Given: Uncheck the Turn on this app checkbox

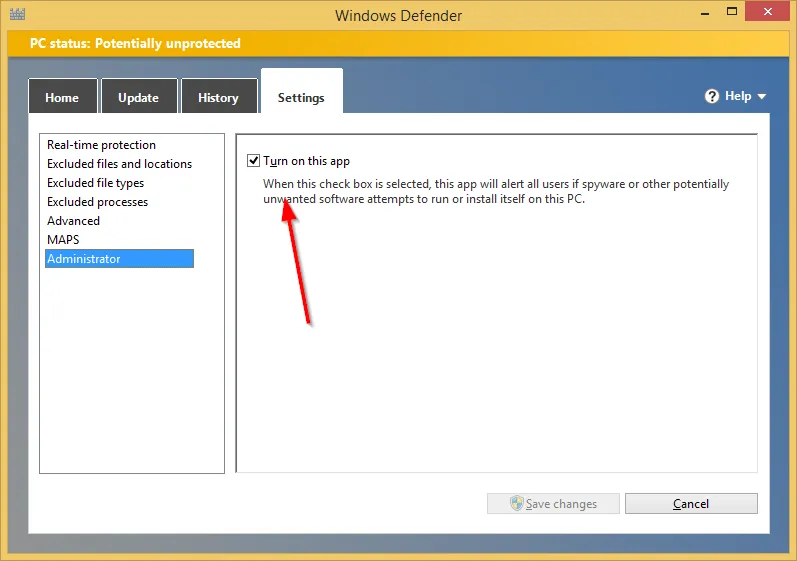Looking at the screenshot, I should pyautogui.click(x=254, y=161).
